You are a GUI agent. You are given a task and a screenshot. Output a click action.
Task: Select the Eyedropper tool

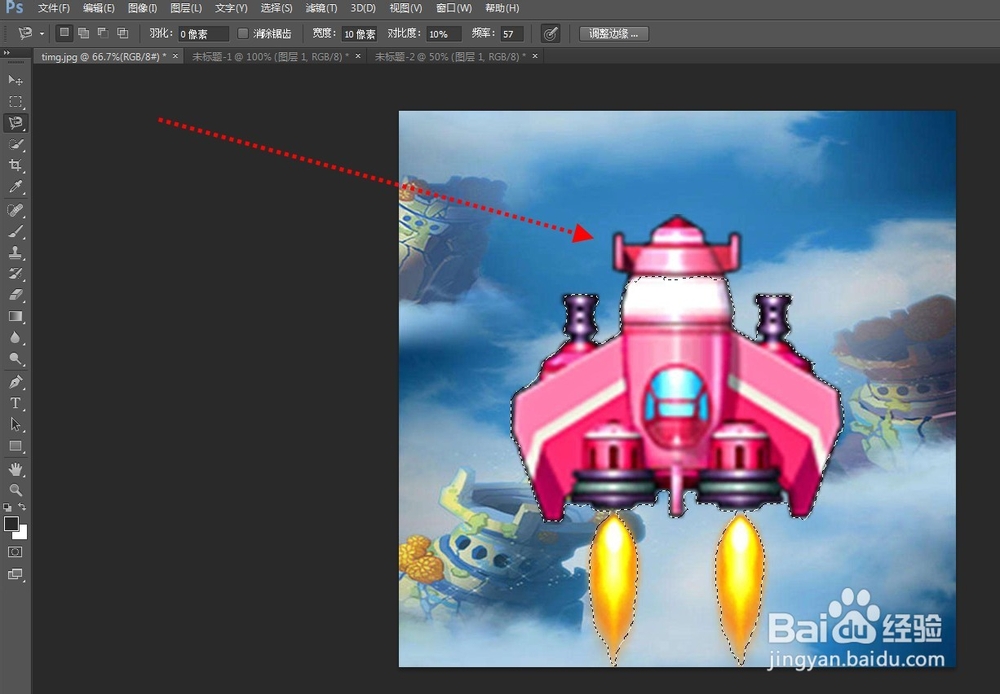tap(15, 186)
